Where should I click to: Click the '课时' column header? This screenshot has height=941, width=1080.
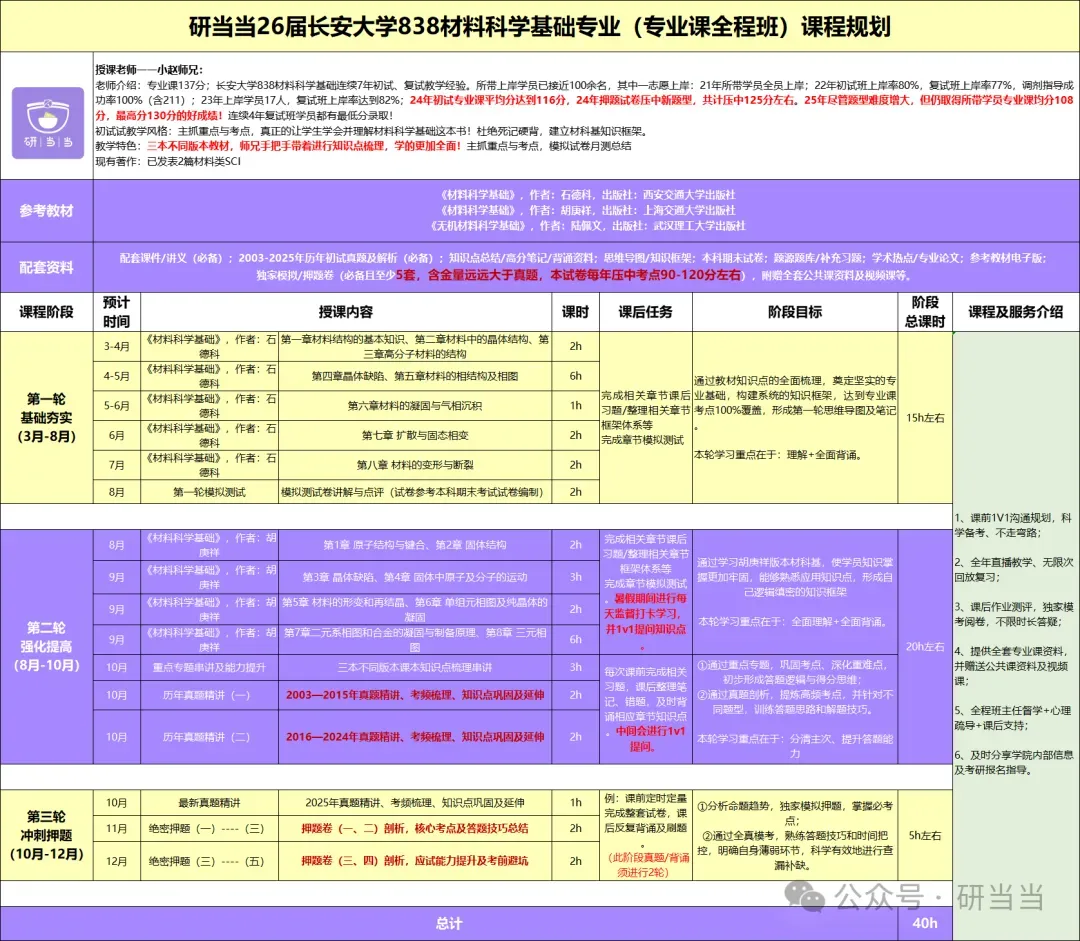575,312
